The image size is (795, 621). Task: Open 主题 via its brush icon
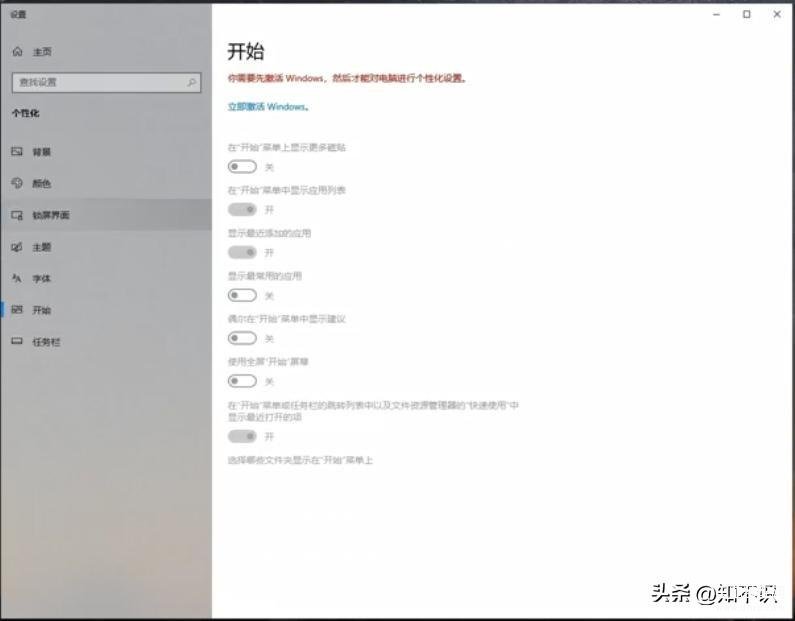[17, 247]
